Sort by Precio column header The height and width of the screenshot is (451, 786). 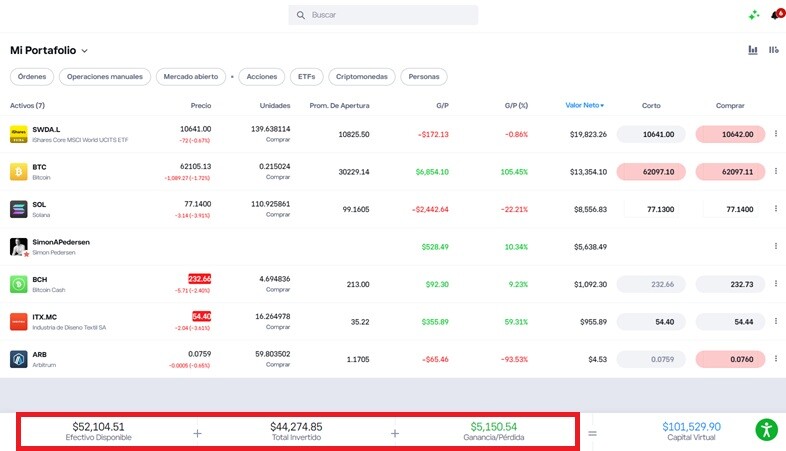[x=201, y=106]
